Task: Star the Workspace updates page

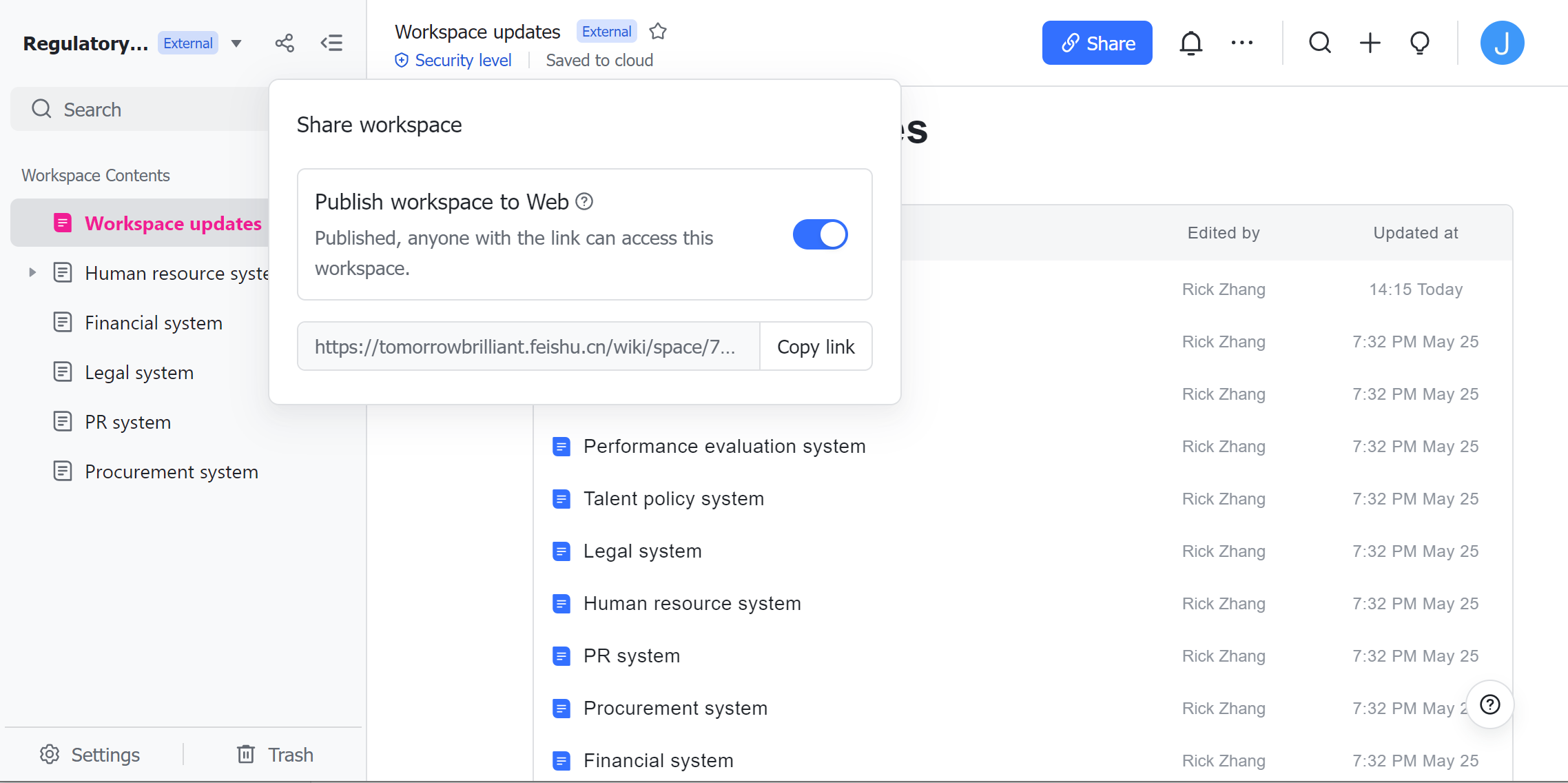Action: tap(658, 32)
